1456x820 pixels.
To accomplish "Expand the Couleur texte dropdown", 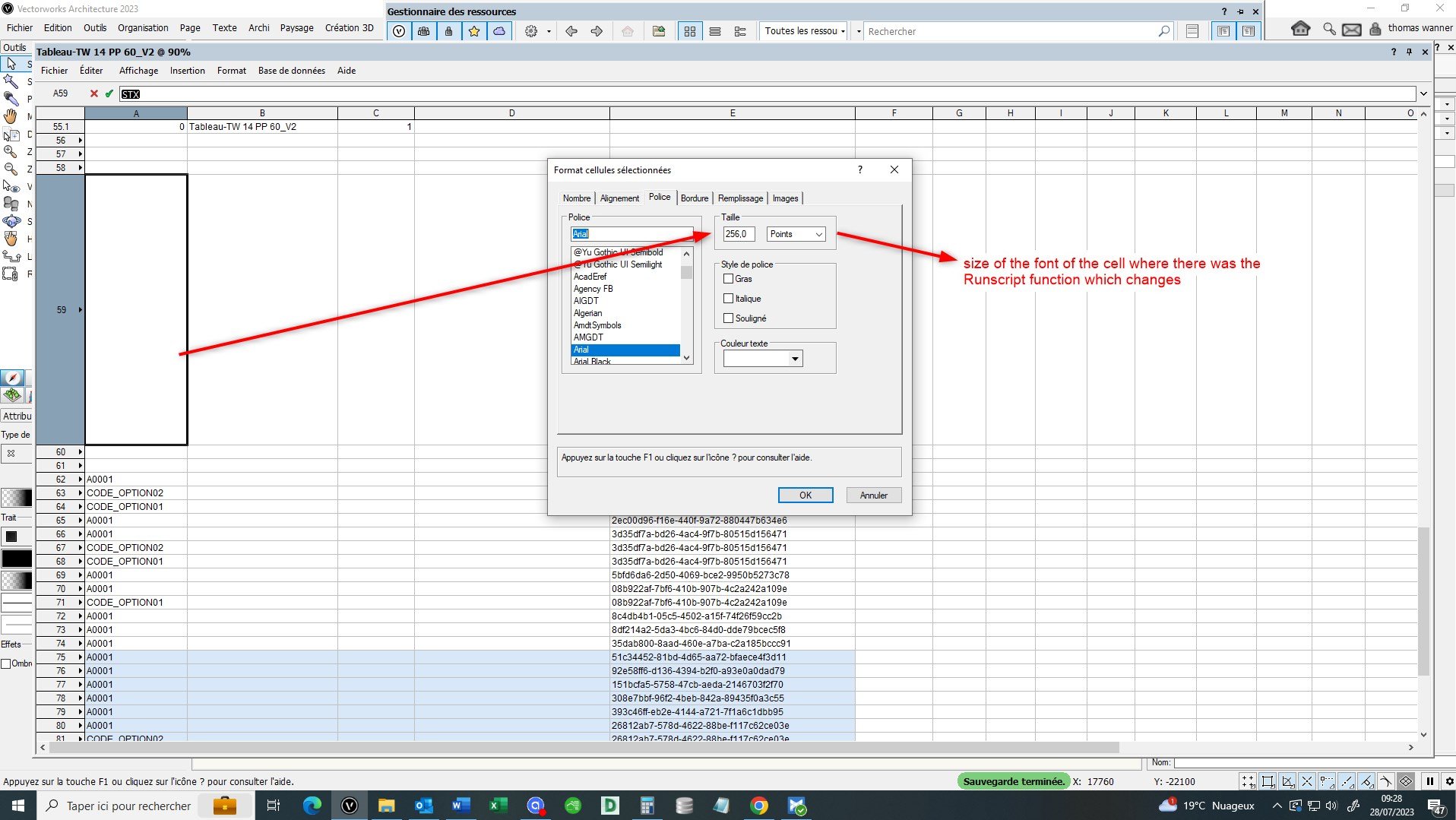I will point(795,359).
